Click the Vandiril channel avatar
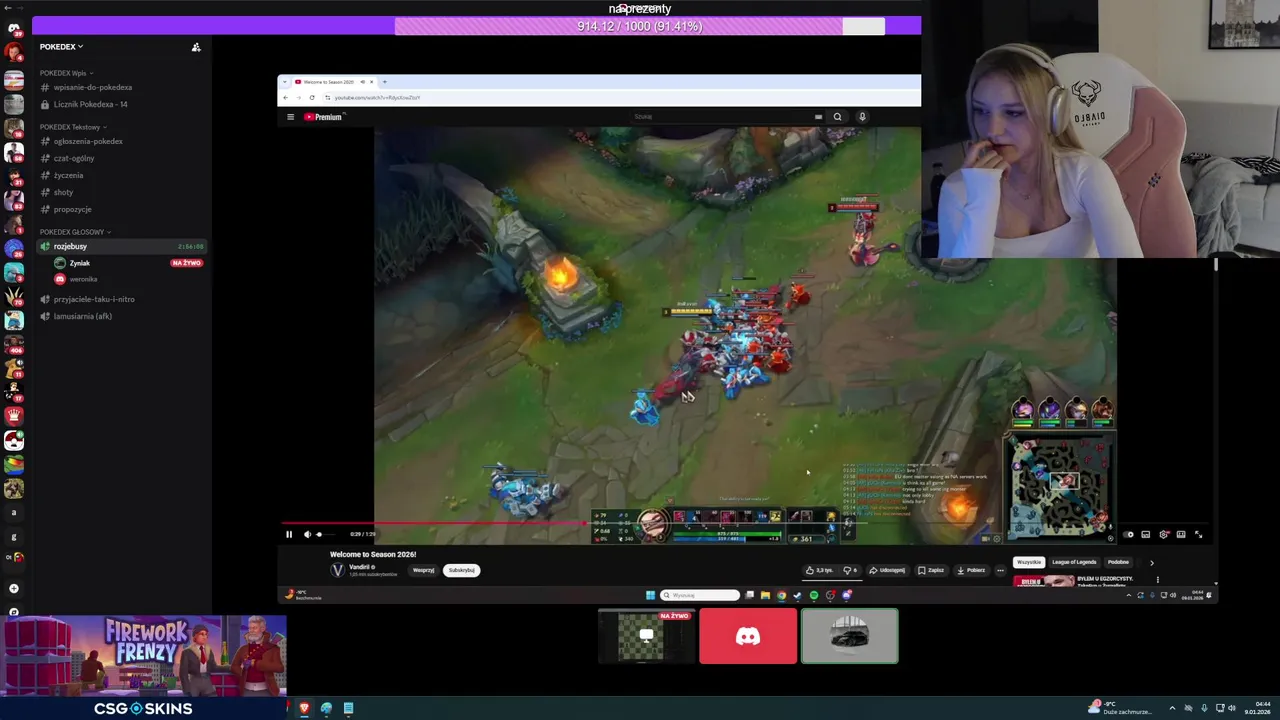 (x=337, y=570)
